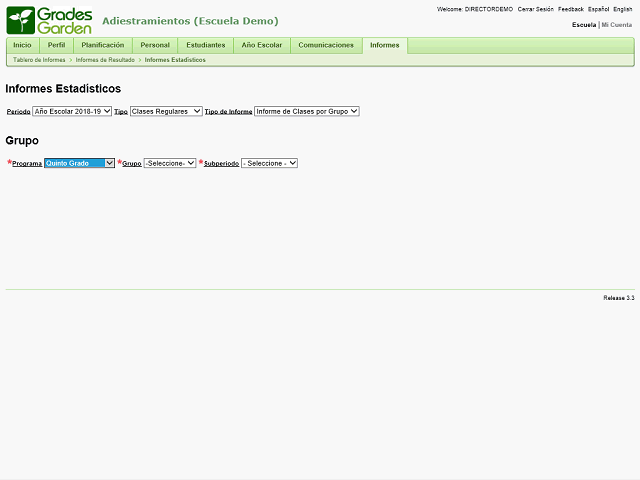Open the Tipo dropdown Clases Regulares
This screenshot has width=640, height=480.
[166, 111]
